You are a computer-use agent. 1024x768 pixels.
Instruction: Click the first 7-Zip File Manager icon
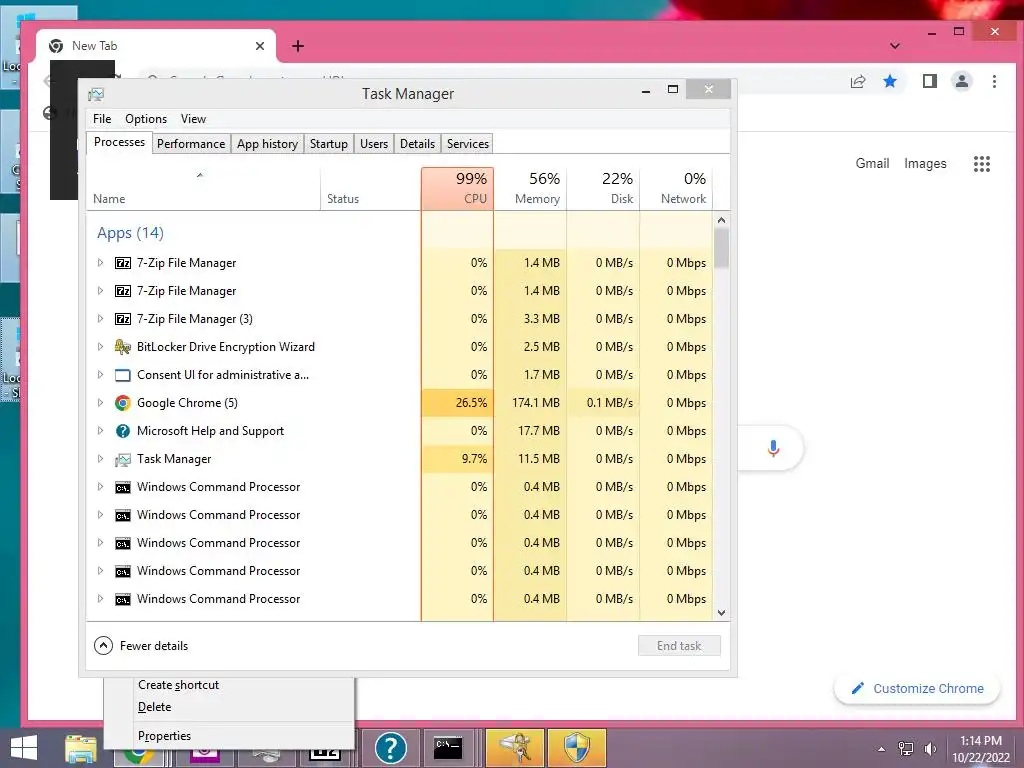coord(123,263)
